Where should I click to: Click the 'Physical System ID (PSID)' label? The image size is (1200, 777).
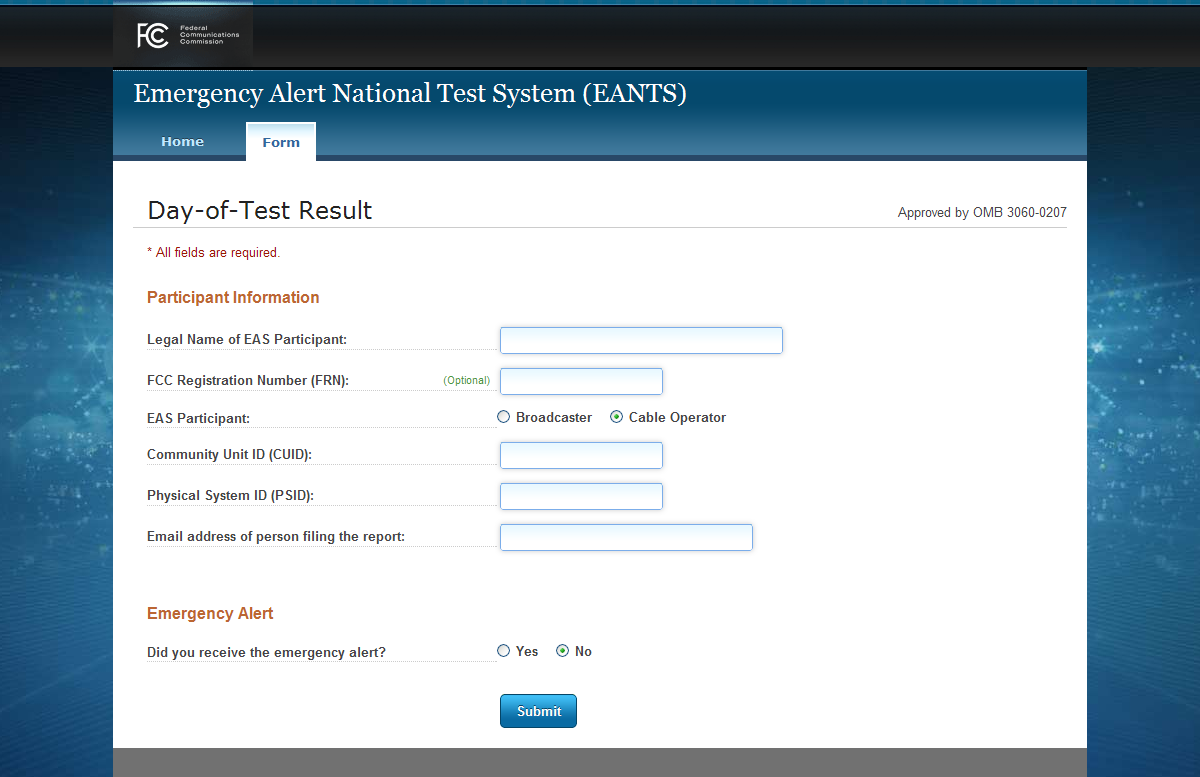[x=231, y=496]
